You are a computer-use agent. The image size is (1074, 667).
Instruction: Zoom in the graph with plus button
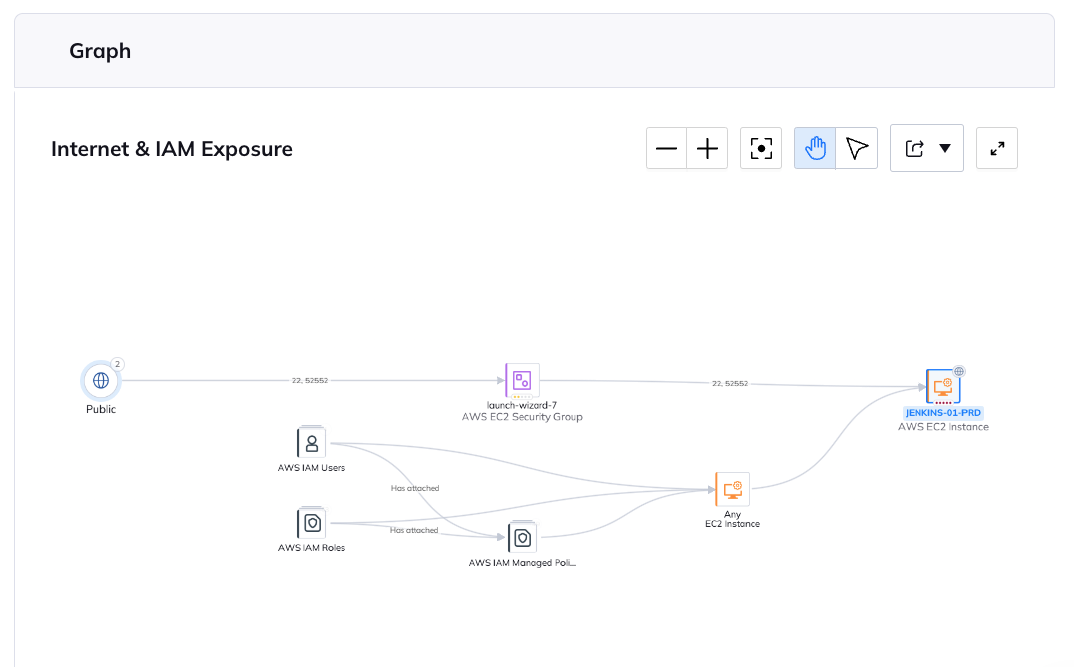[707, 148]
